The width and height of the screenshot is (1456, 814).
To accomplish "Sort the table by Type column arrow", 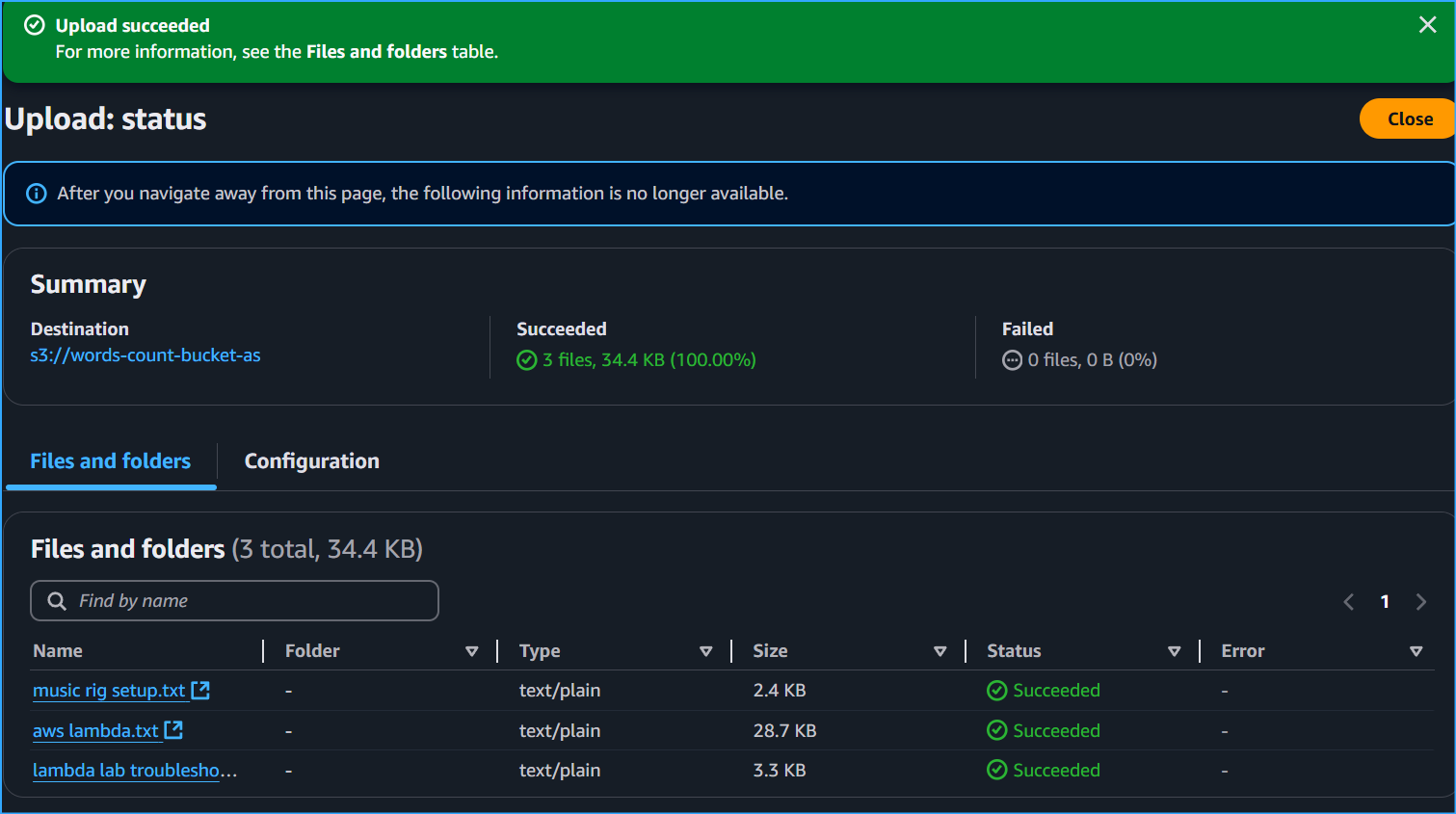I will 706,651.
